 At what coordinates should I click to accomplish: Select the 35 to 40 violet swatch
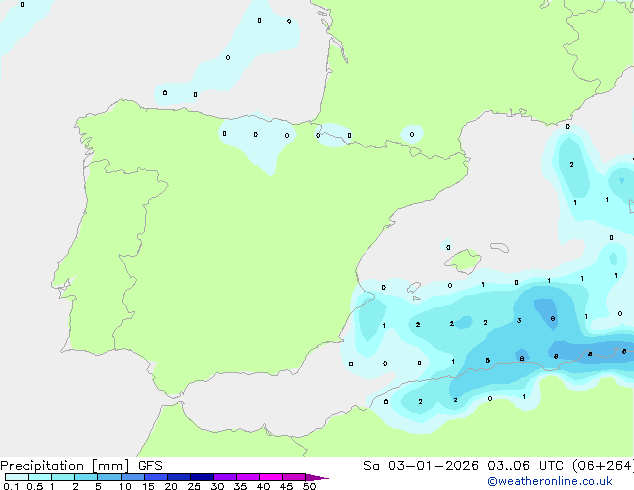247,477
